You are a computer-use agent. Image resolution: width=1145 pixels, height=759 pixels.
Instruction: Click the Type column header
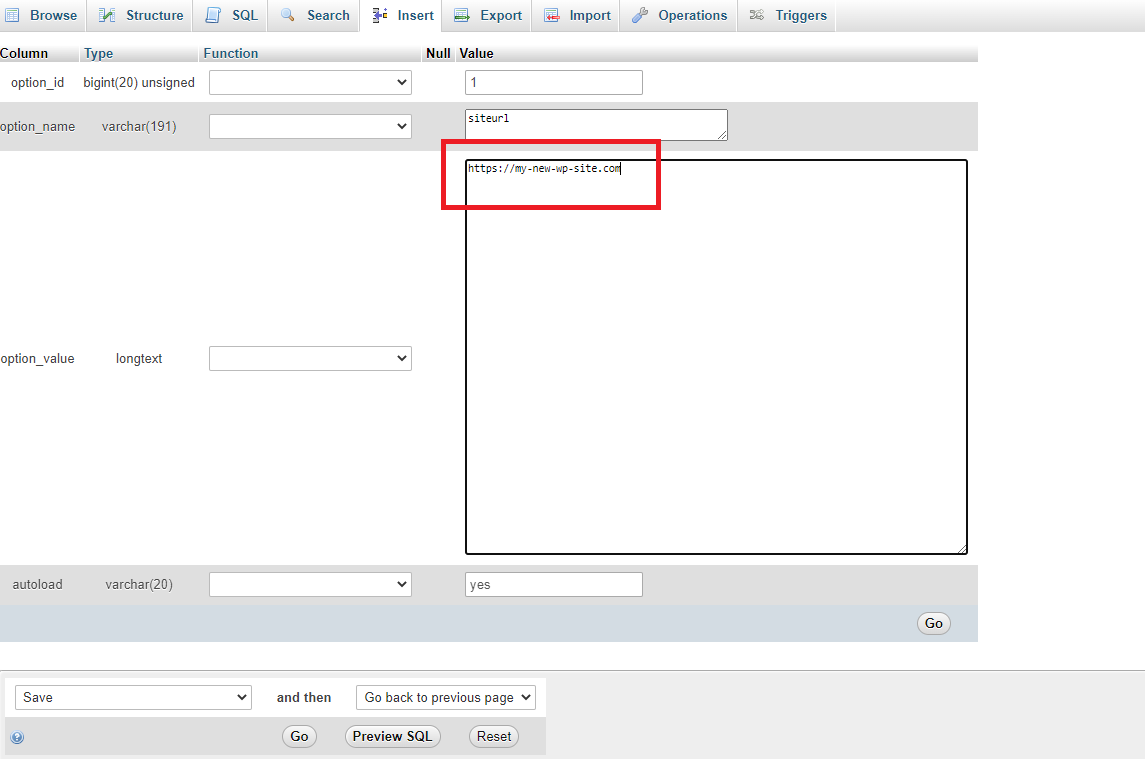[99, 53]
